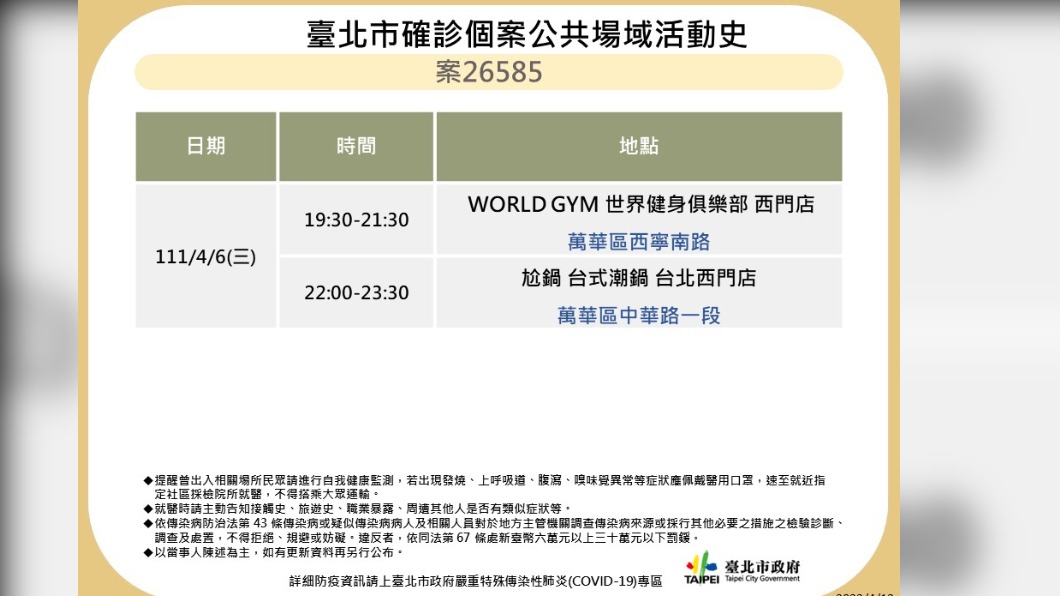Select the date cell 111/4/6(三)
Image resolution: width=1060 pixels, height=596 pixels.
pos(206,257)
